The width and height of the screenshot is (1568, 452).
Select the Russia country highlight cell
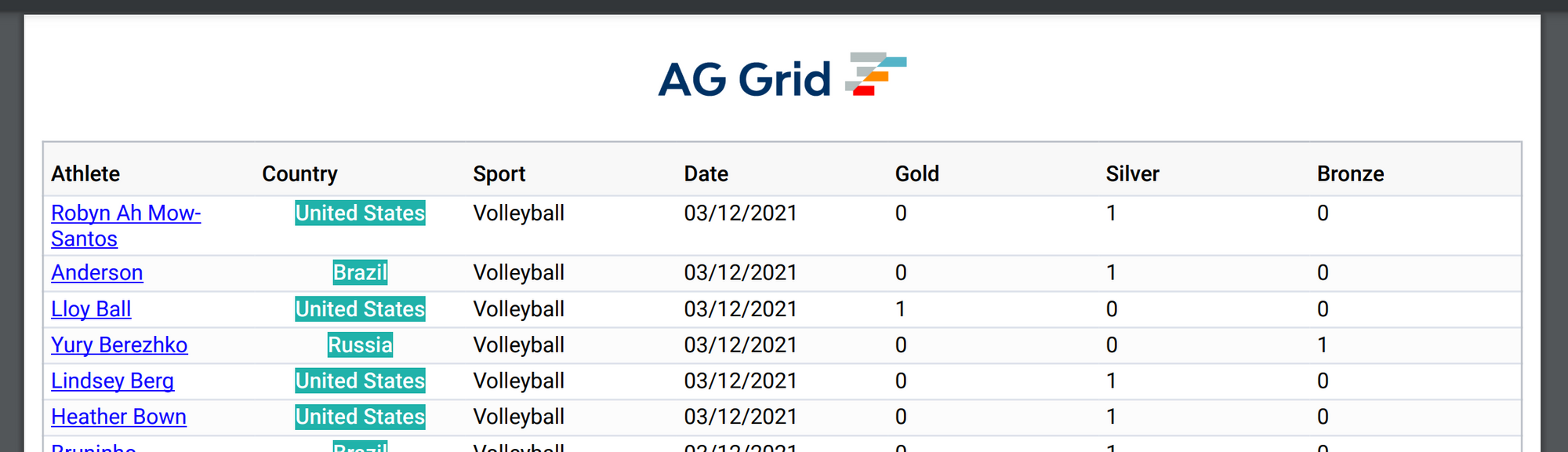coord(360,345)
